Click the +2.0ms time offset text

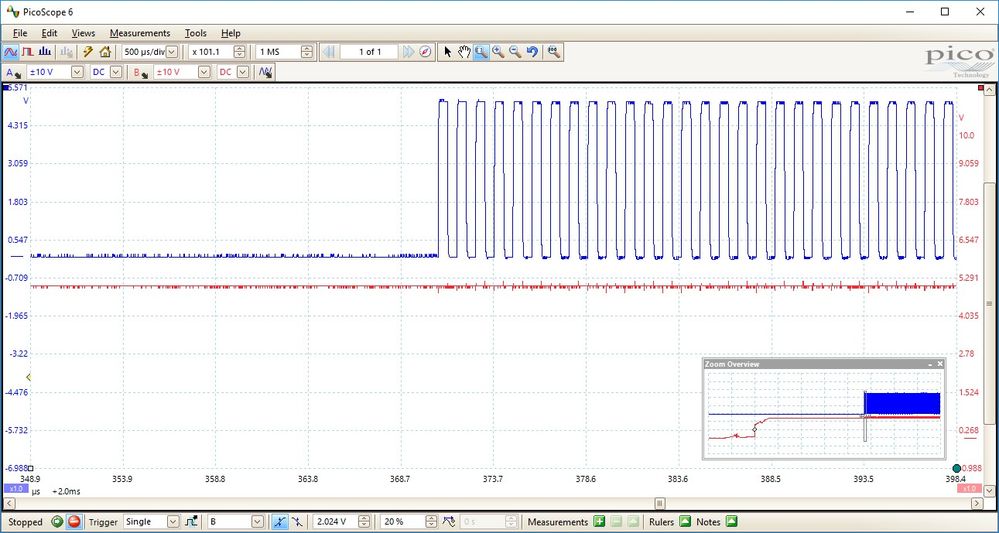66,492
